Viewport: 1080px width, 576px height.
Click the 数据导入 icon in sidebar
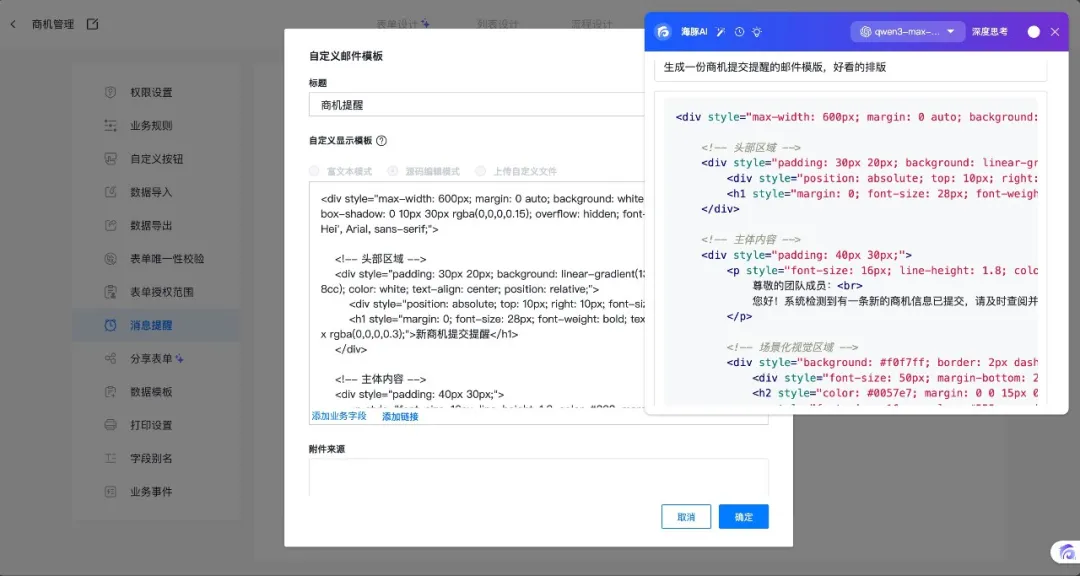click(110, 192)
